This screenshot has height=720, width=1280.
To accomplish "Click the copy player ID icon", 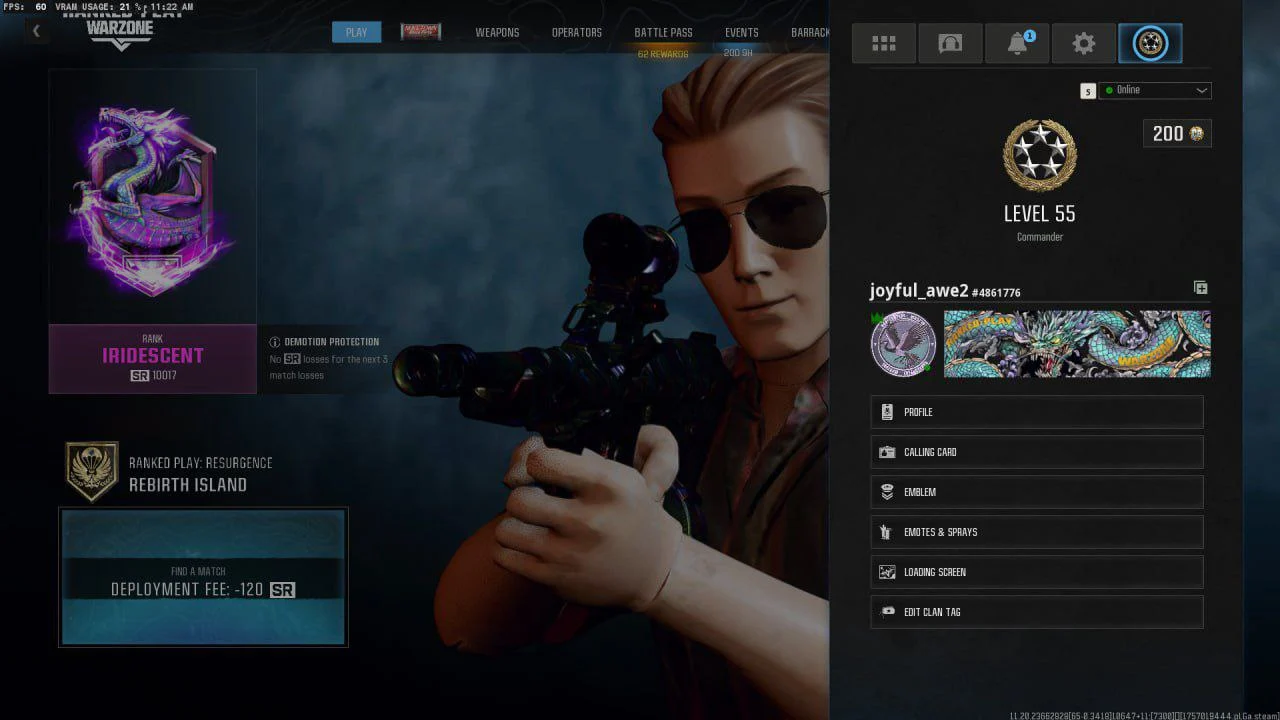I will point(1200,288).
